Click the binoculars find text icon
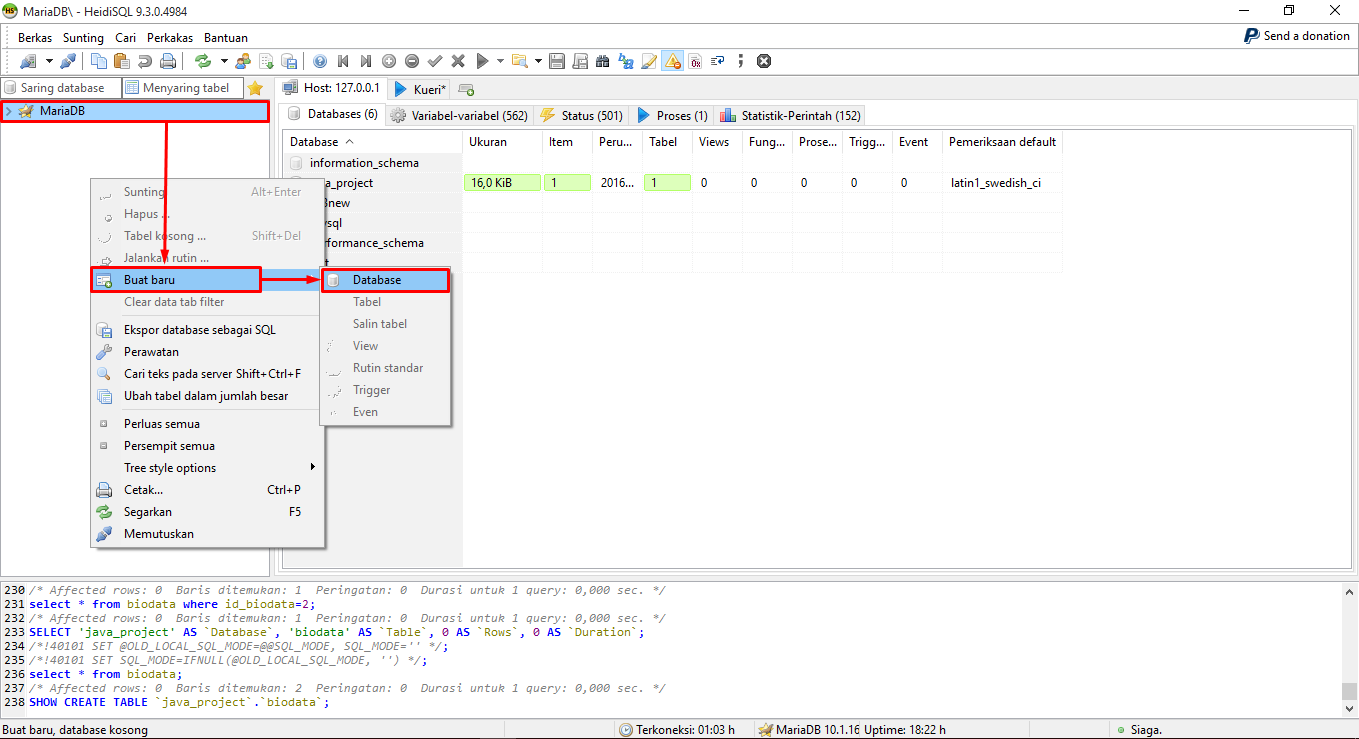This screenshot has height=739, width=1359. click(x=603, y=61)
